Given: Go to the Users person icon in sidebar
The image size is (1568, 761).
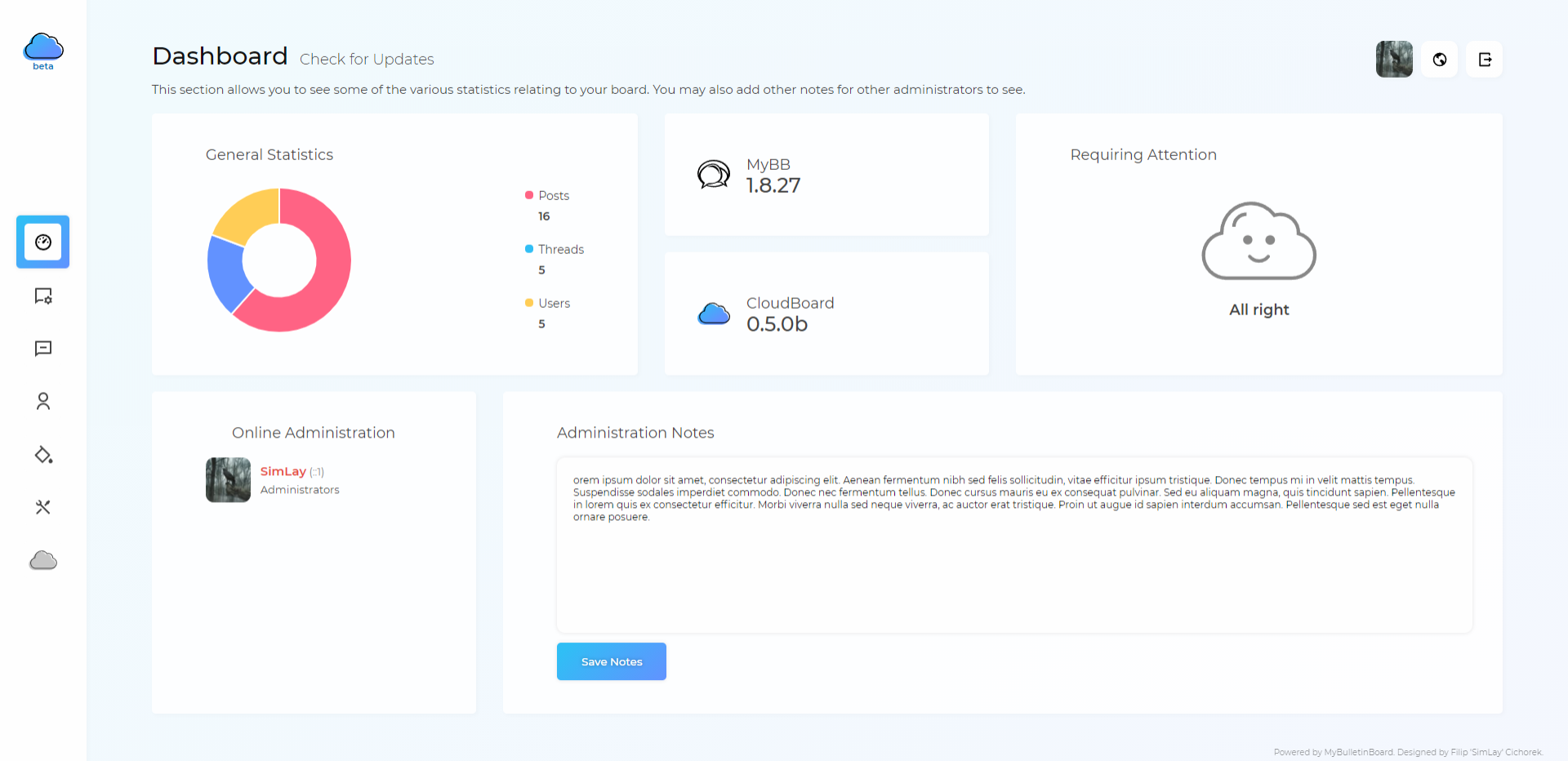Looking at the screenshot, I should tap(43, 402).
